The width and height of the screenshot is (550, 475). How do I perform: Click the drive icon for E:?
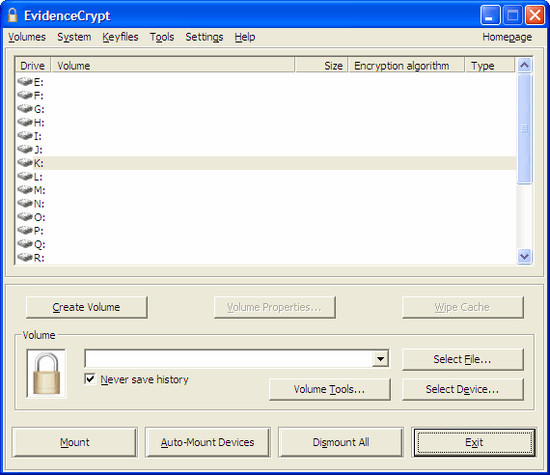[x=25, y=82]
